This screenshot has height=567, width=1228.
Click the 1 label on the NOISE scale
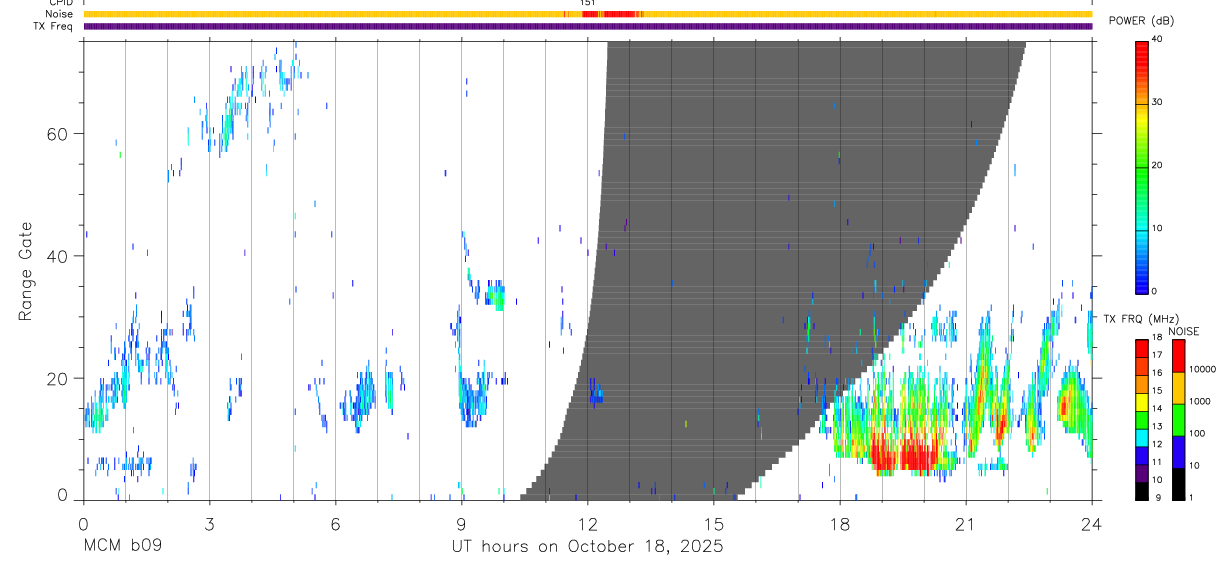point(1190,497)
